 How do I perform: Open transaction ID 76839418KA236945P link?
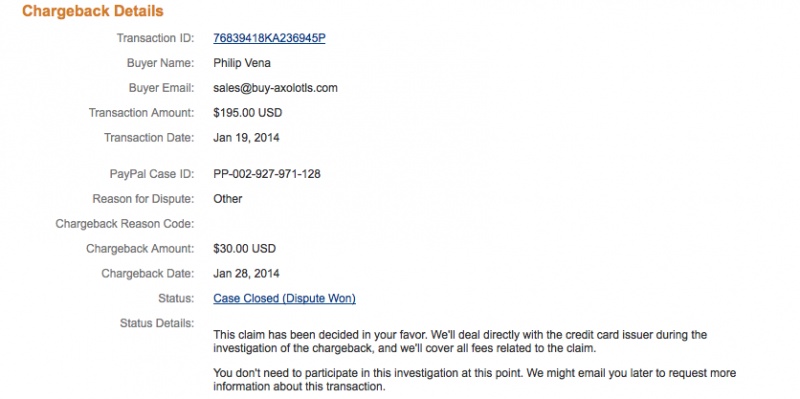click(x=269, y=38)
